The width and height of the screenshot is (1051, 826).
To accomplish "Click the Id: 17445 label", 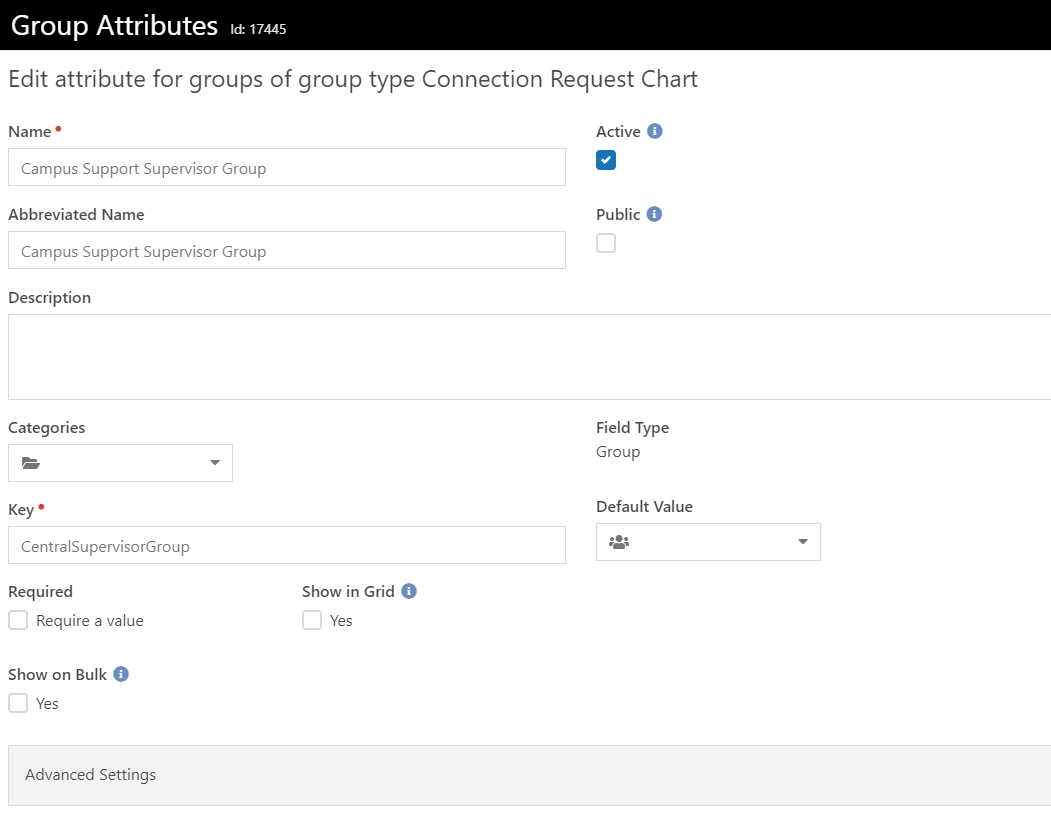I will [x=258, y=29].
